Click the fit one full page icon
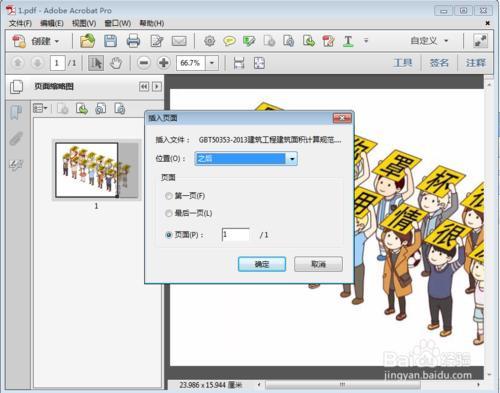 259,63
